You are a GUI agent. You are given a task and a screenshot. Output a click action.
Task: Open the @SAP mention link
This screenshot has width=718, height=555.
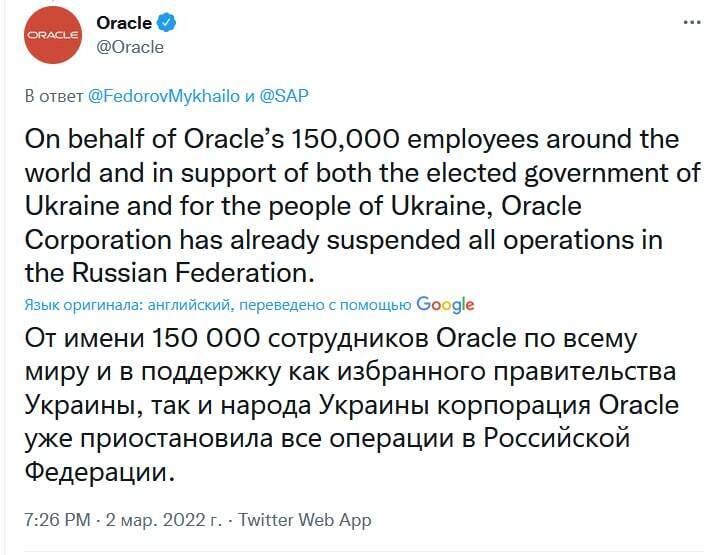click(x=285, y=97)
